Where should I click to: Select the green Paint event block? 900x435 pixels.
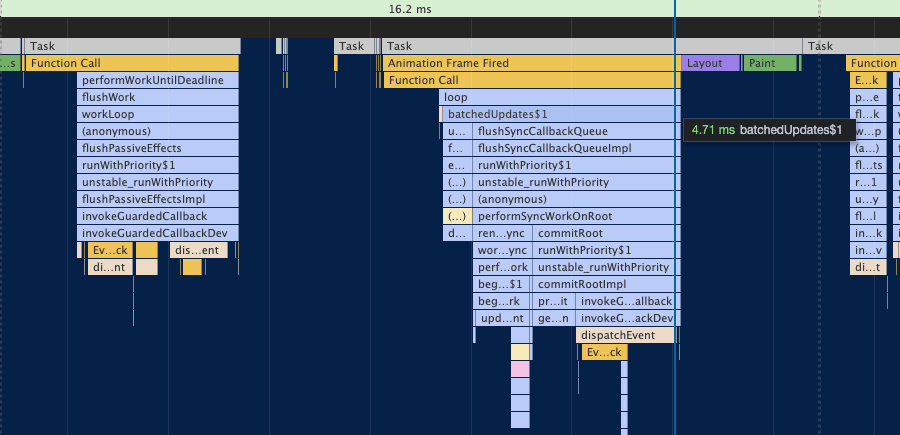point(770,63)
